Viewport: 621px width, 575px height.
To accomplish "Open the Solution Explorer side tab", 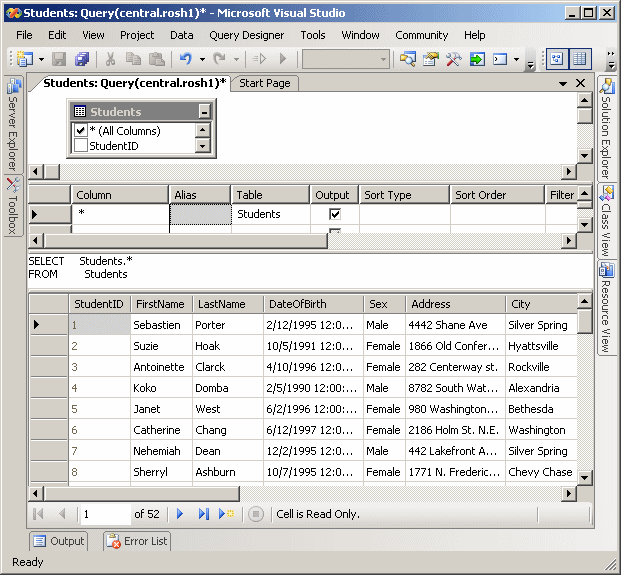I will (606, 129).
